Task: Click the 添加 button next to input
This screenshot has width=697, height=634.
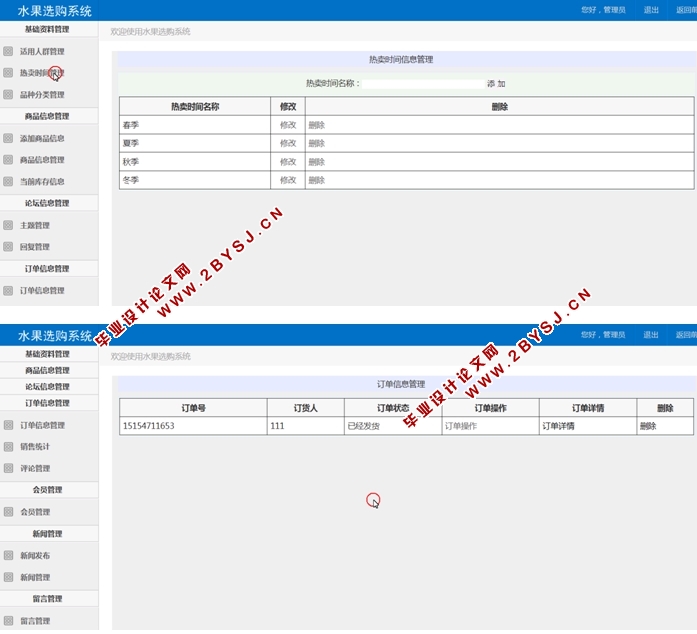Action: [496, 84]
